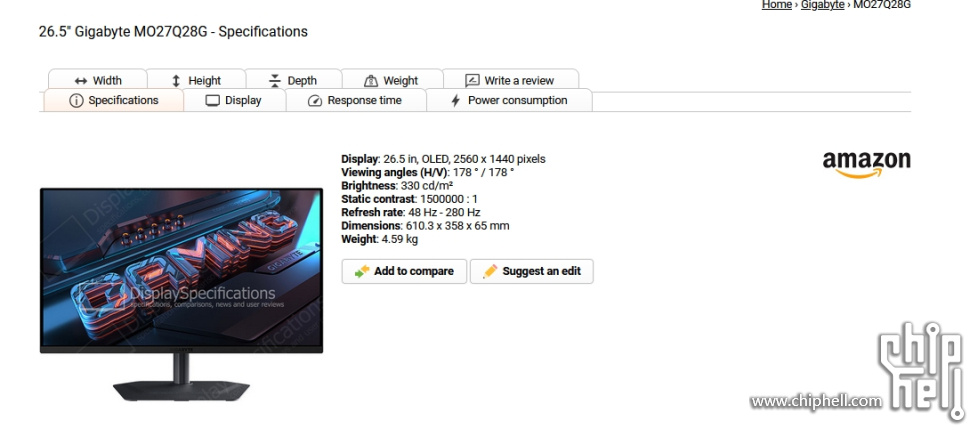This screenshot has width=978, height=436.
Task: Click the Weight: 4.59 kg line
Action: click(380, 239)
